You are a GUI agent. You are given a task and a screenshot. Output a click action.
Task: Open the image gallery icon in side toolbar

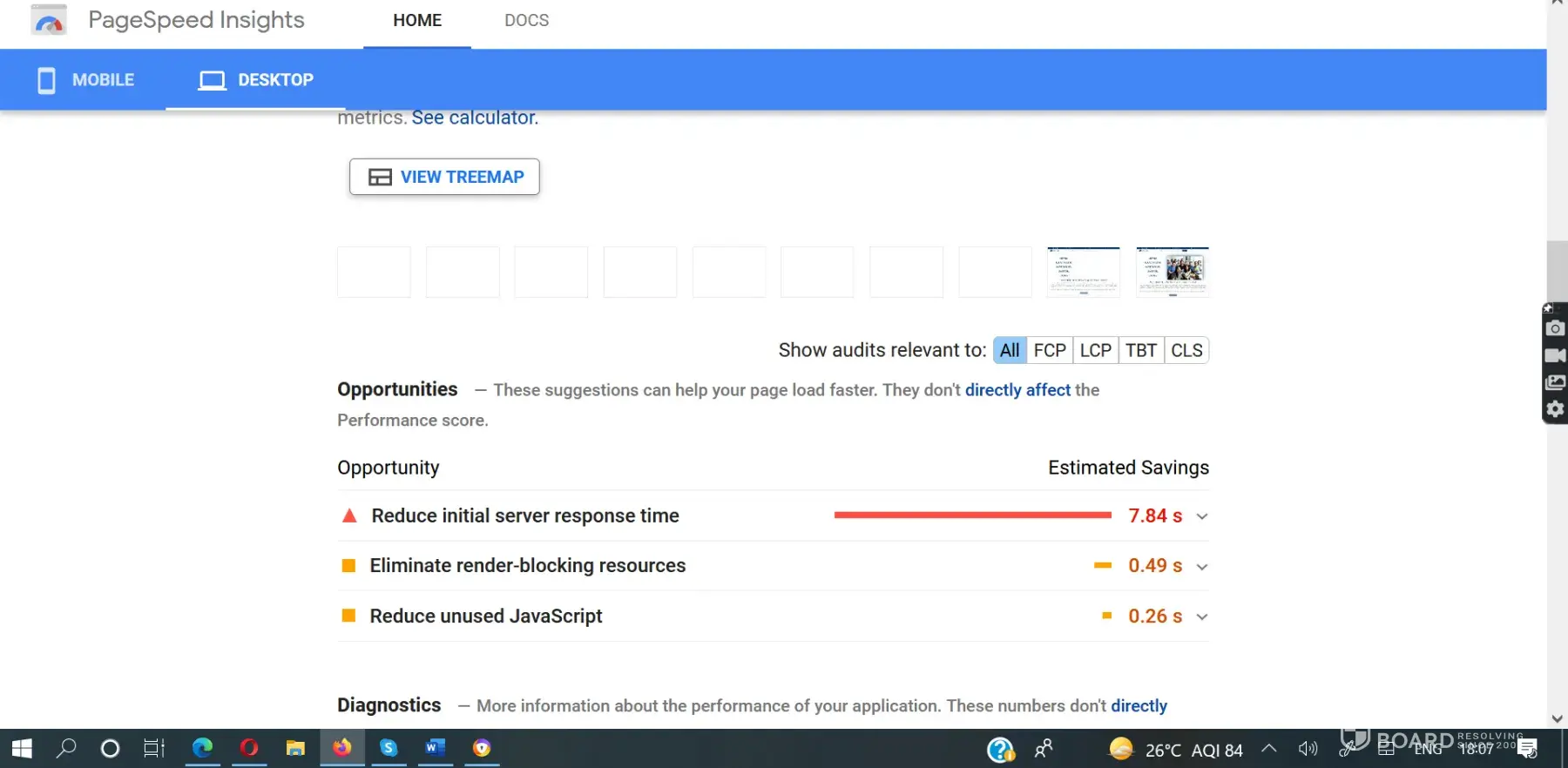(x=1555, y=382)
